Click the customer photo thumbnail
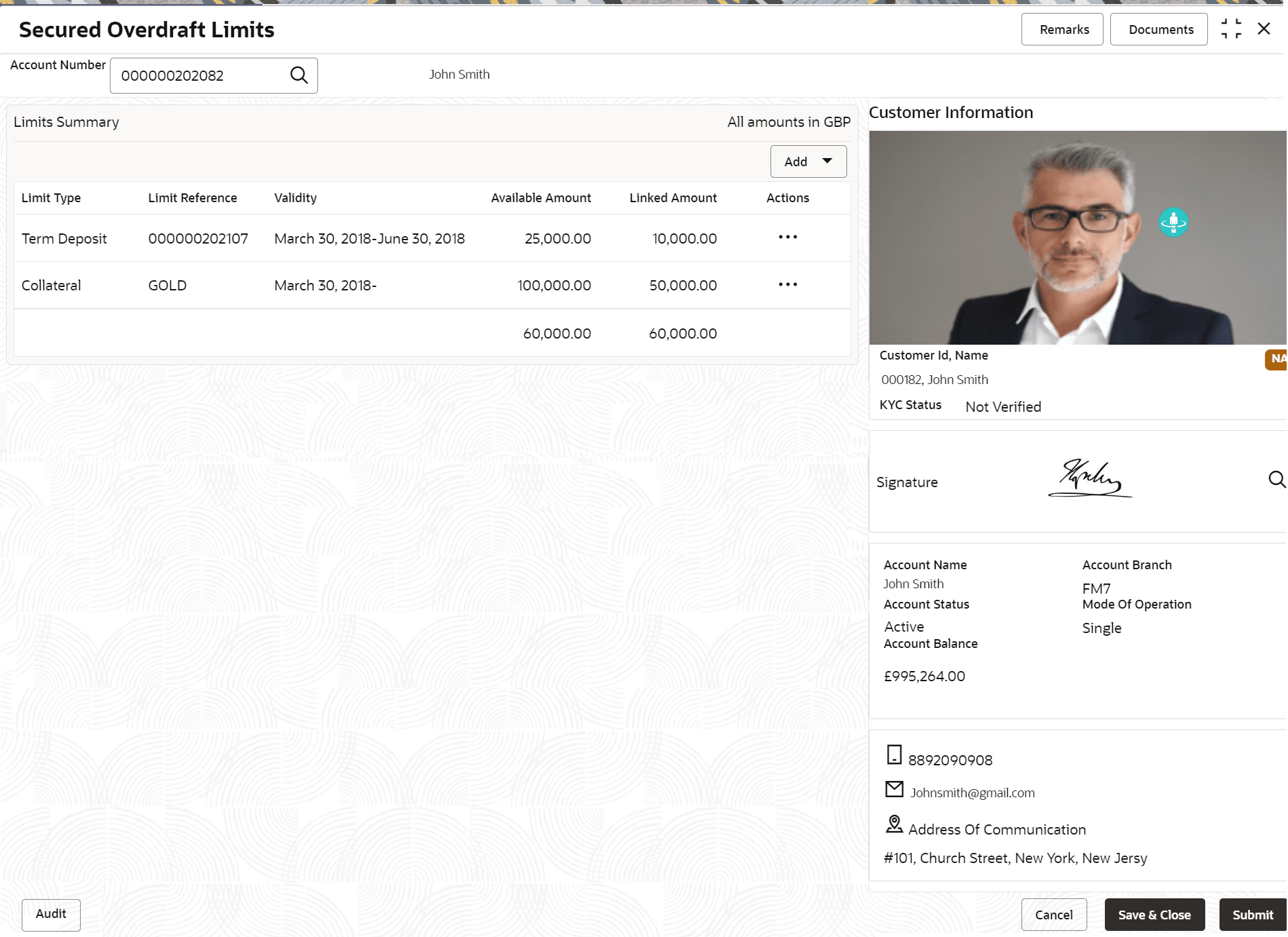The width and height of the screenshot is (1288, 937). pyautogui.click(x=1078, y=237)
